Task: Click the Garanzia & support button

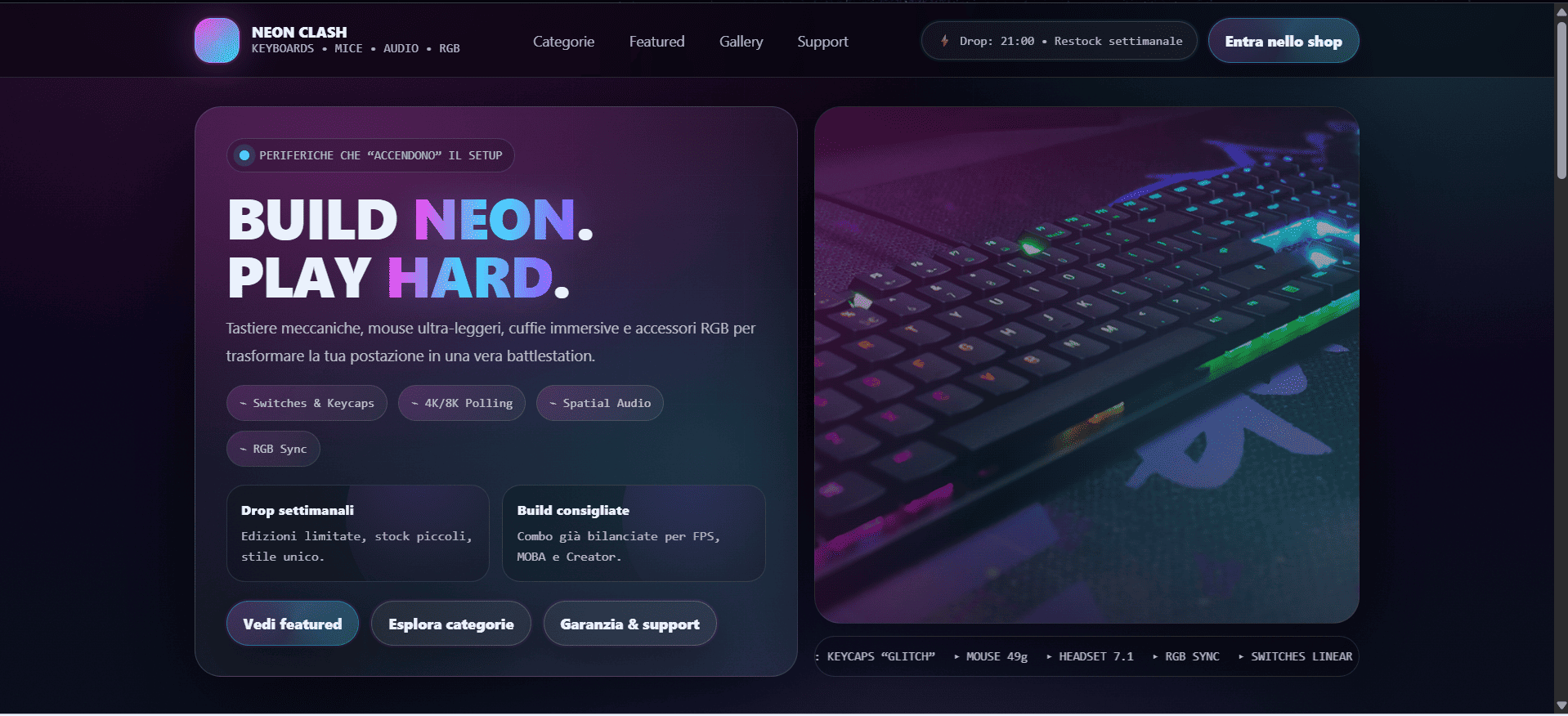Action: click(629, 624)
